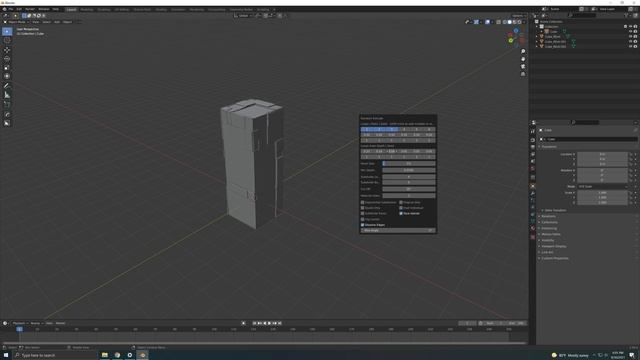Image resolution: width=640 pixels, height=360 pixels.
Task: Open the Render properties tab icon
Action: point(533,140)
